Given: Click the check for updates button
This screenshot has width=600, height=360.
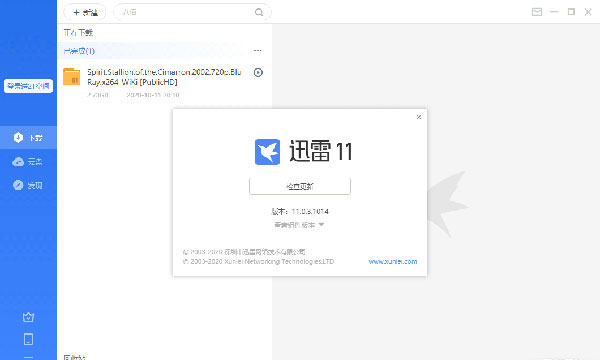Looking at the screenshot, I should pyautogui.click(x=300, y=186).
